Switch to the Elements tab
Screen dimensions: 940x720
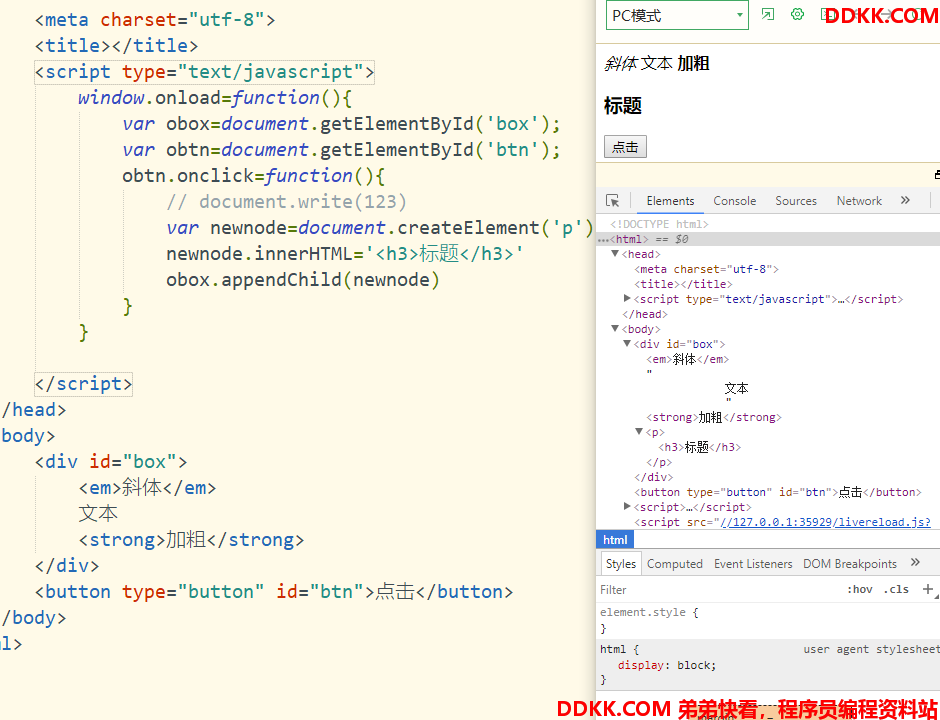(670, 201)
